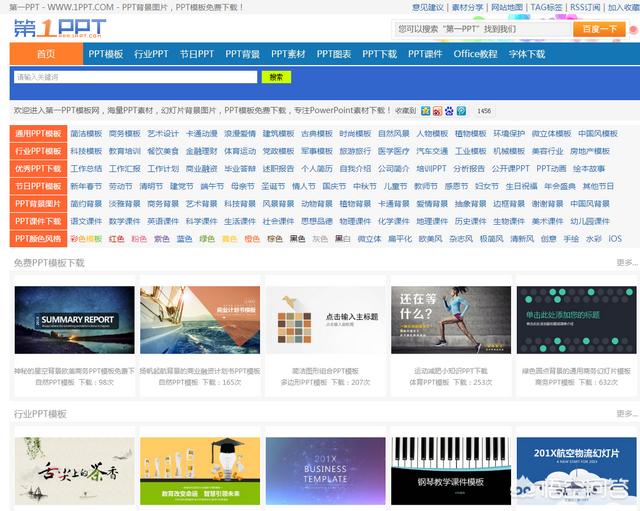Choose the 紫色 color style
Screen dimensions: 640x511
tap(162, 239)
